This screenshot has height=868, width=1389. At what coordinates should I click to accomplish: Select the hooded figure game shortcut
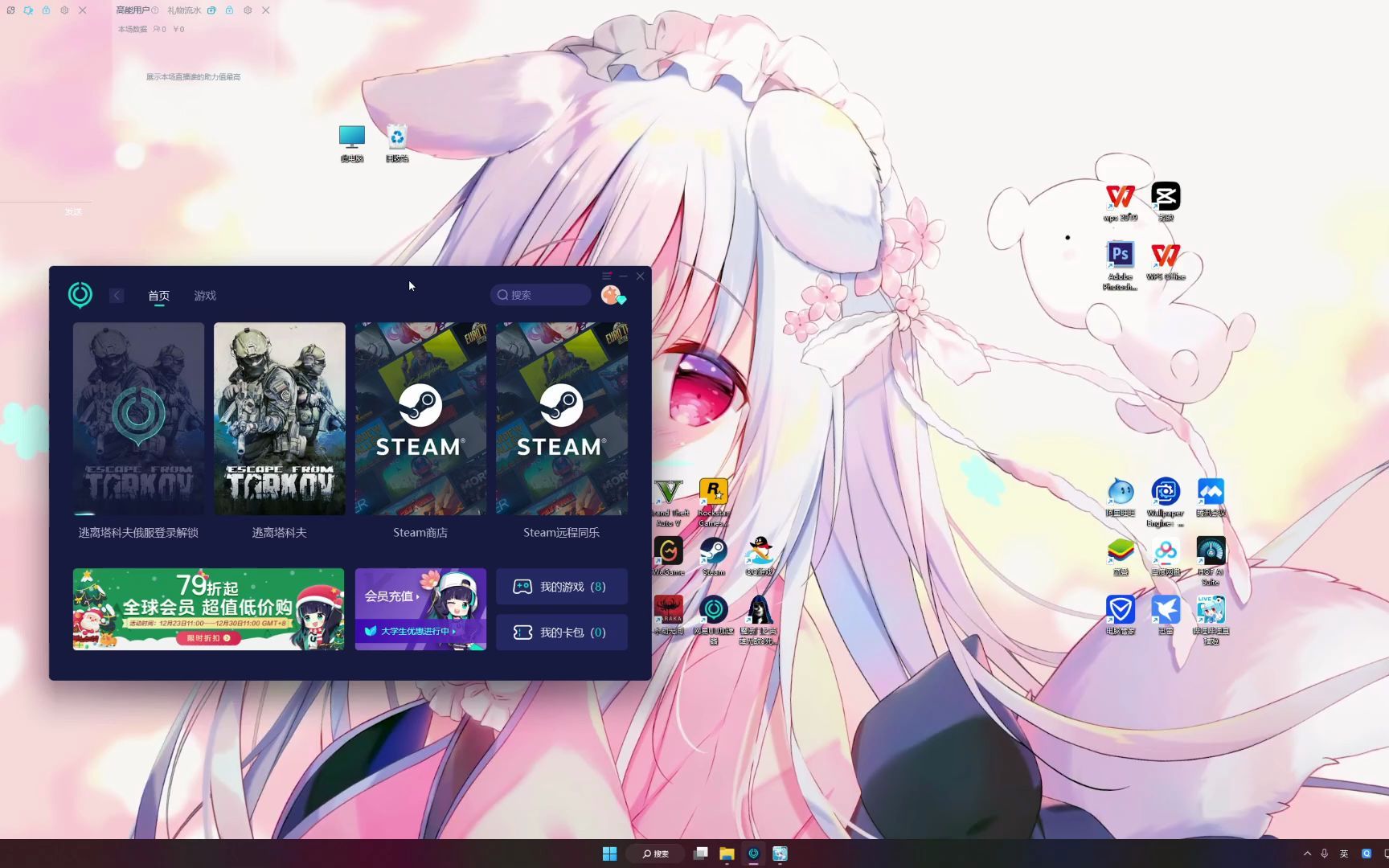(x=759, y=620)
